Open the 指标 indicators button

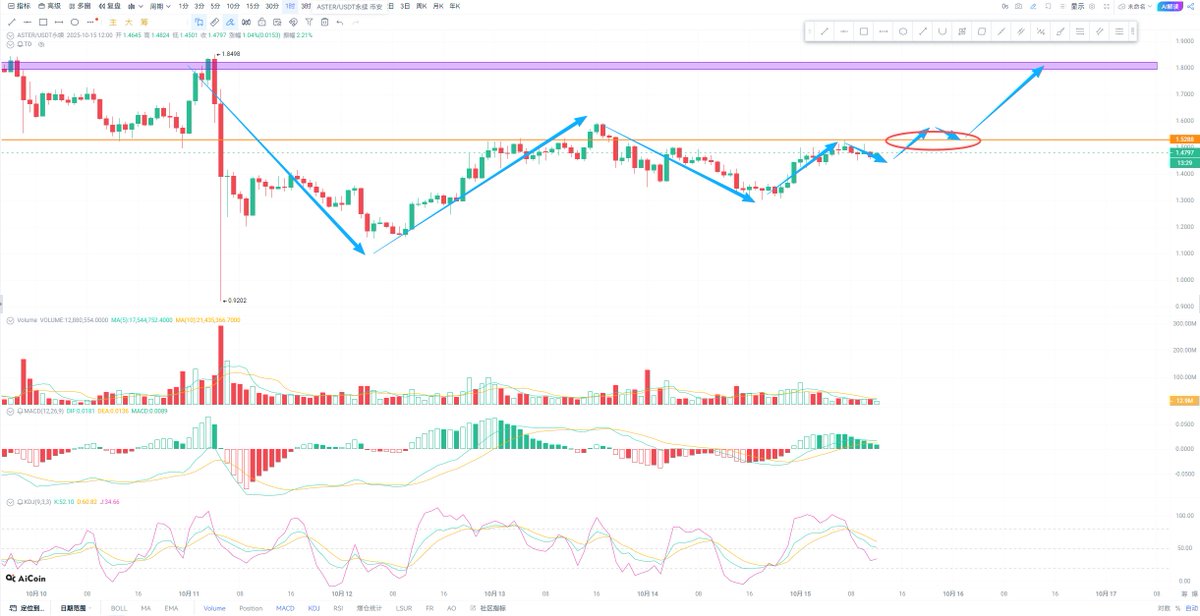coord(19,6)
